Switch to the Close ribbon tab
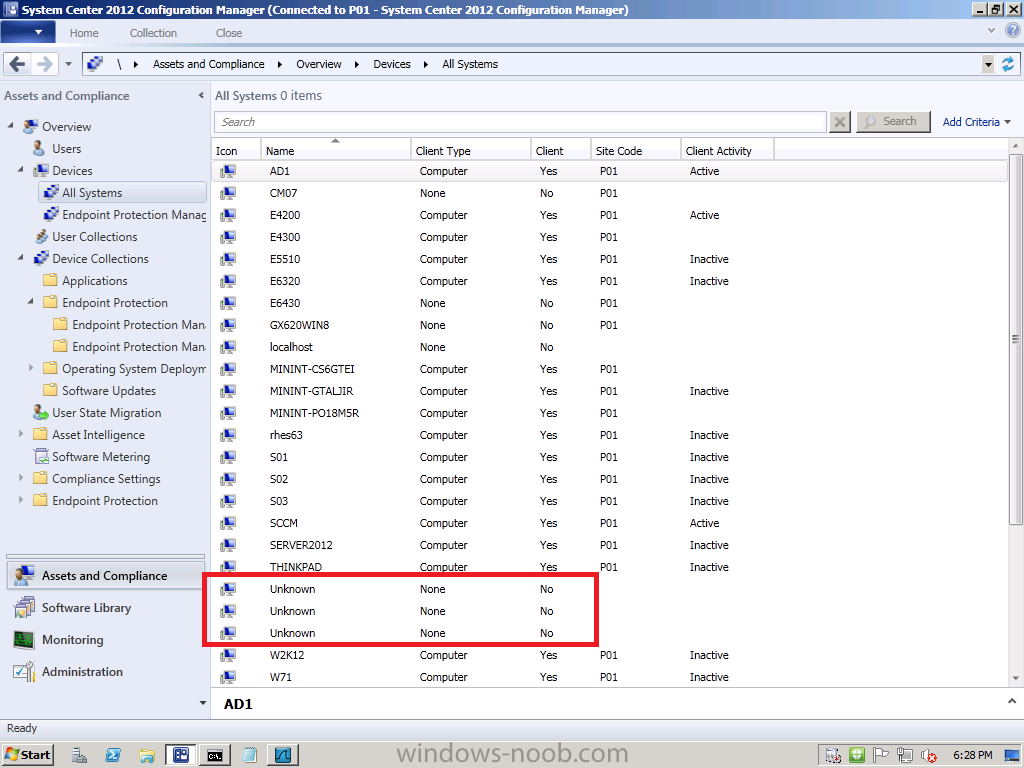 click(229, 33)
